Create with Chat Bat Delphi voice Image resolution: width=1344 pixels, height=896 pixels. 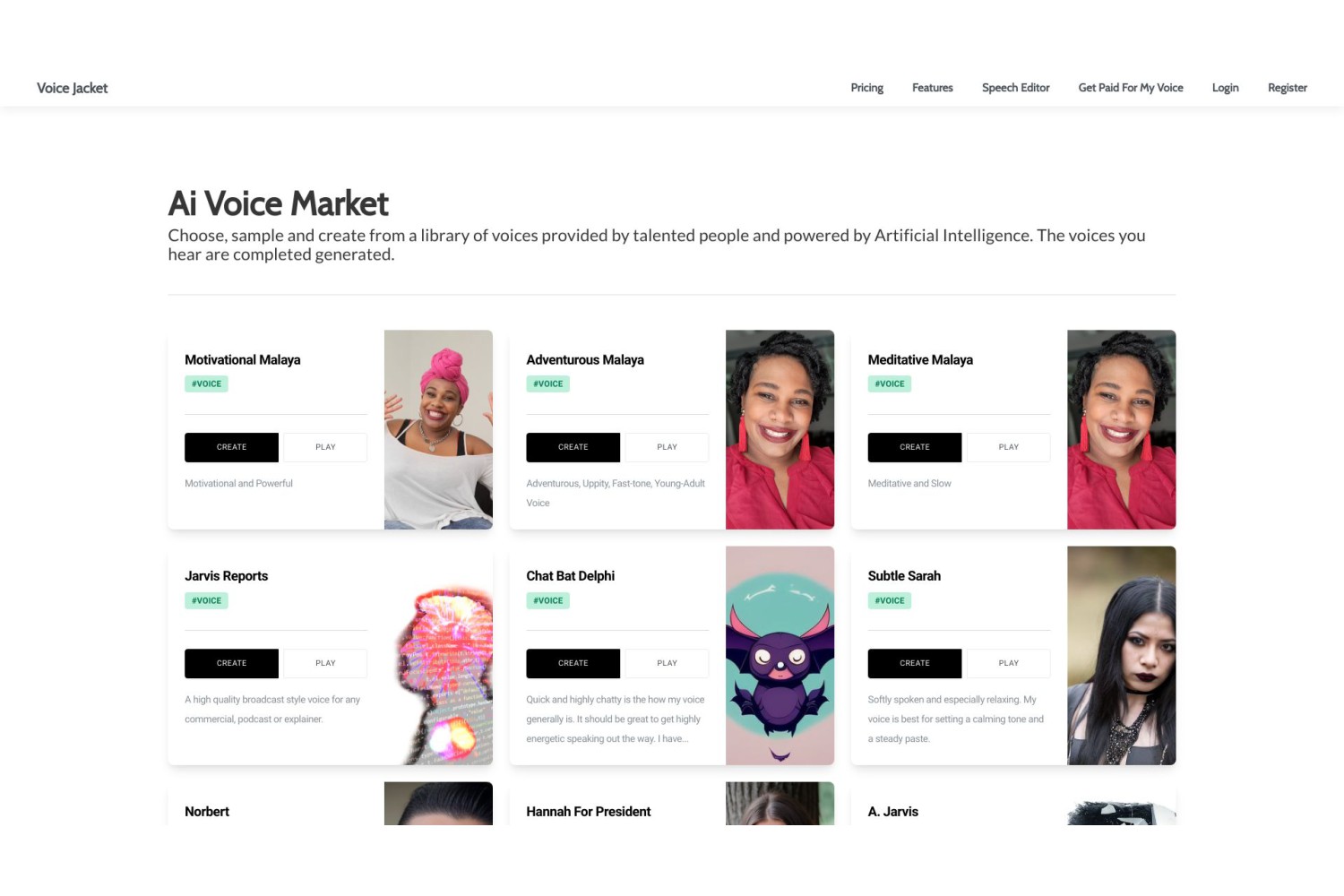click(573, 663)
